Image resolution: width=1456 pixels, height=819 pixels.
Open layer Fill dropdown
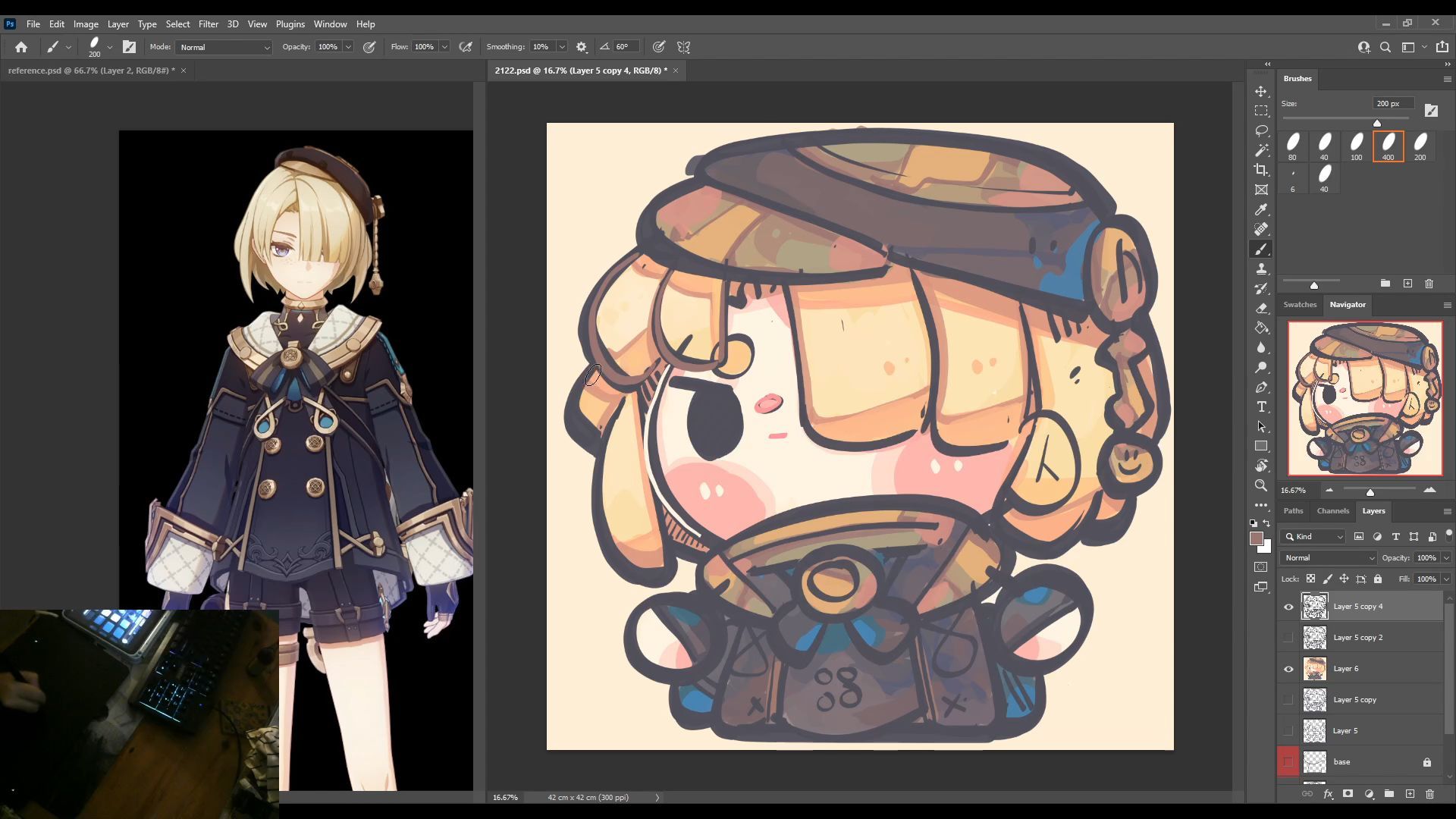pos(1446,579)
